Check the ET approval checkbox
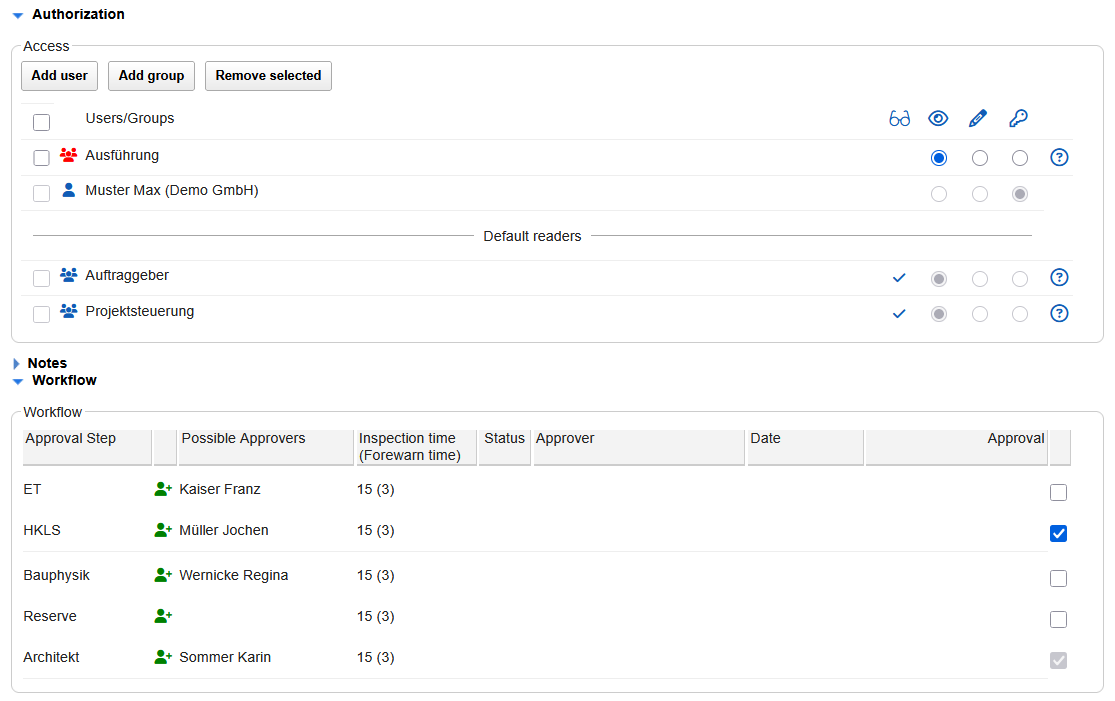Image resolution: width=1115 pixels, height=701 pixels. [x=1058, y=492]
